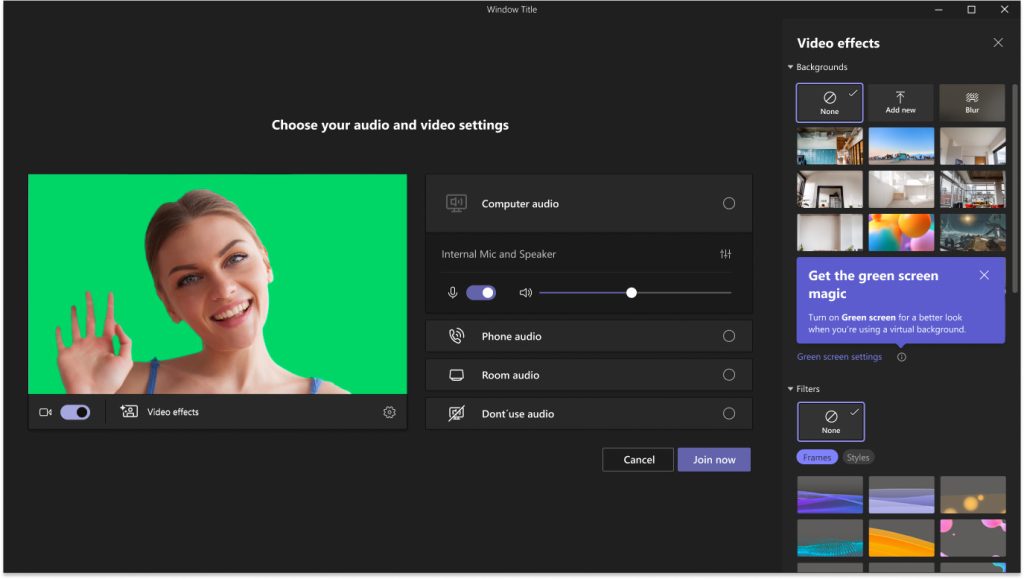Collapse the Backgrounds section
The width and height of the screenshot is (1024, 579).
click(x=791, y=67)
